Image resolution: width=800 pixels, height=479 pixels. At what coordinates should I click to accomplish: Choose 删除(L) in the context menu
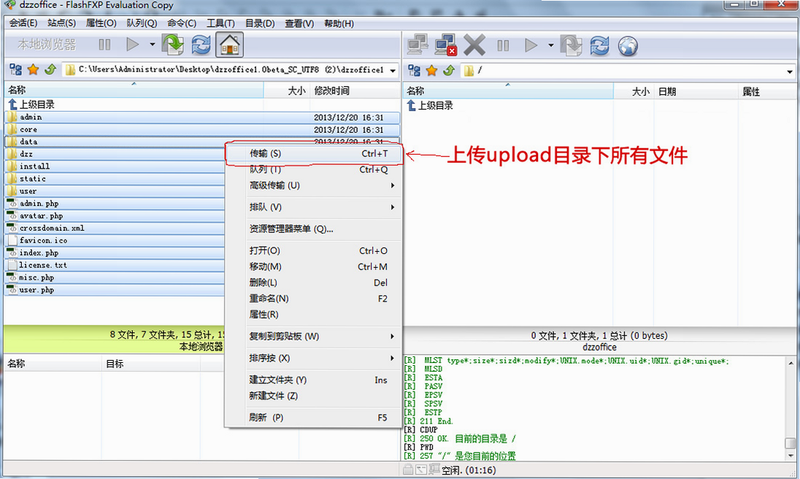coord(314,282)
